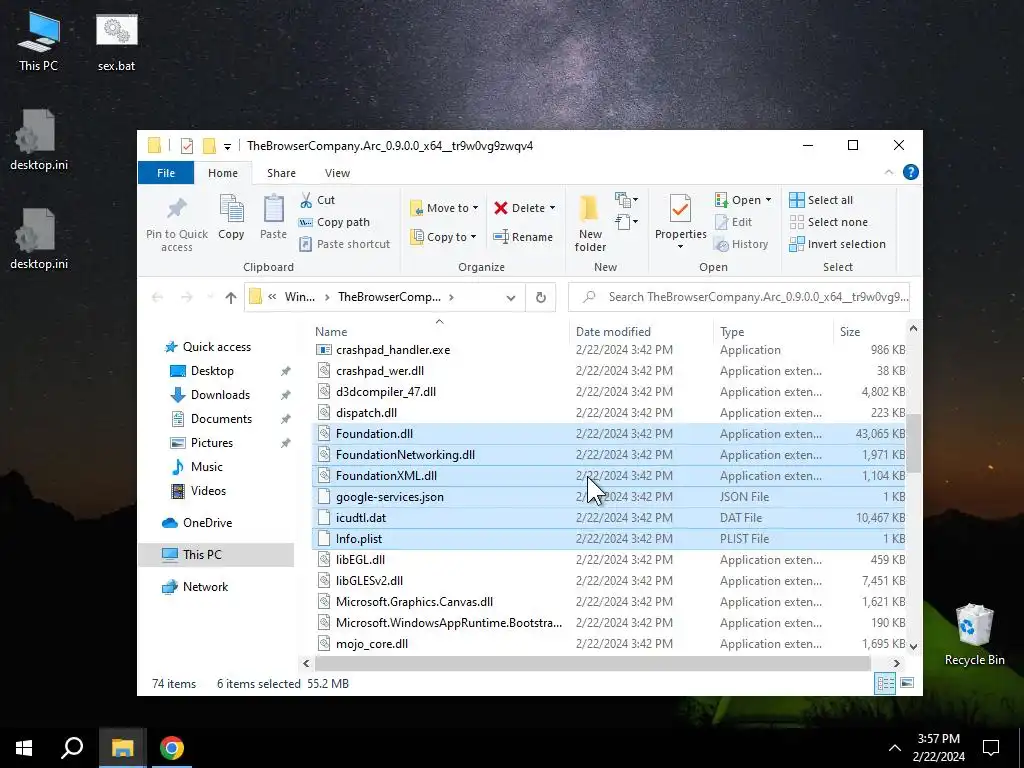The image size is (1024, 768).
Task: Click taskbar search magnifier icon
Action: coord(72,748)
